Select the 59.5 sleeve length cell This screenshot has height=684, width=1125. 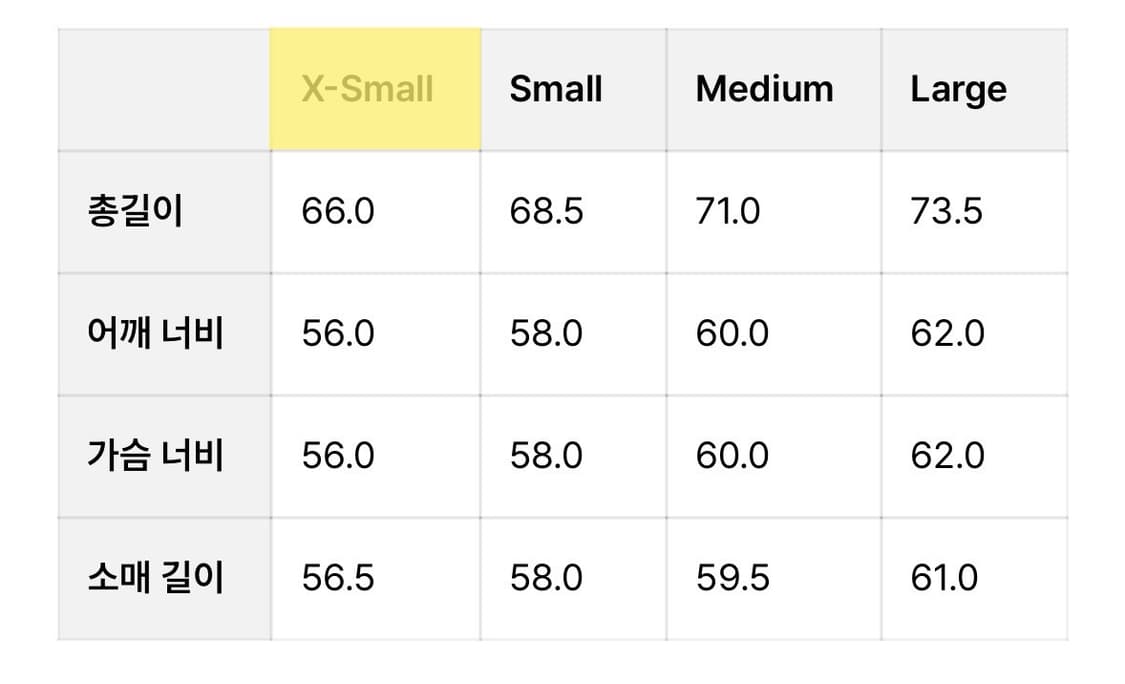732,578
